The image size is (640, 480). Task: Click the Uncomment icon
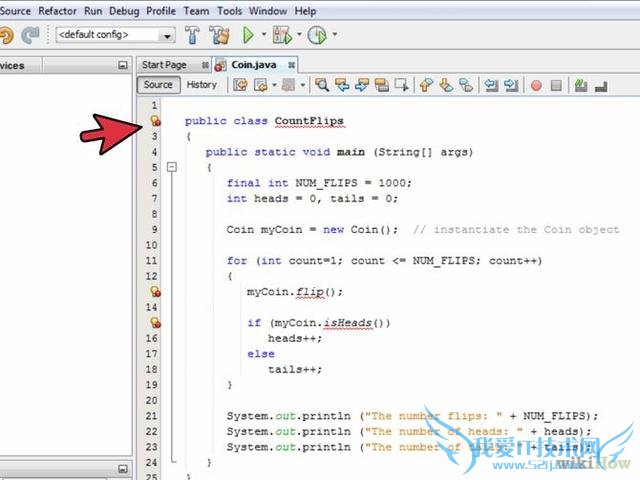601,86
